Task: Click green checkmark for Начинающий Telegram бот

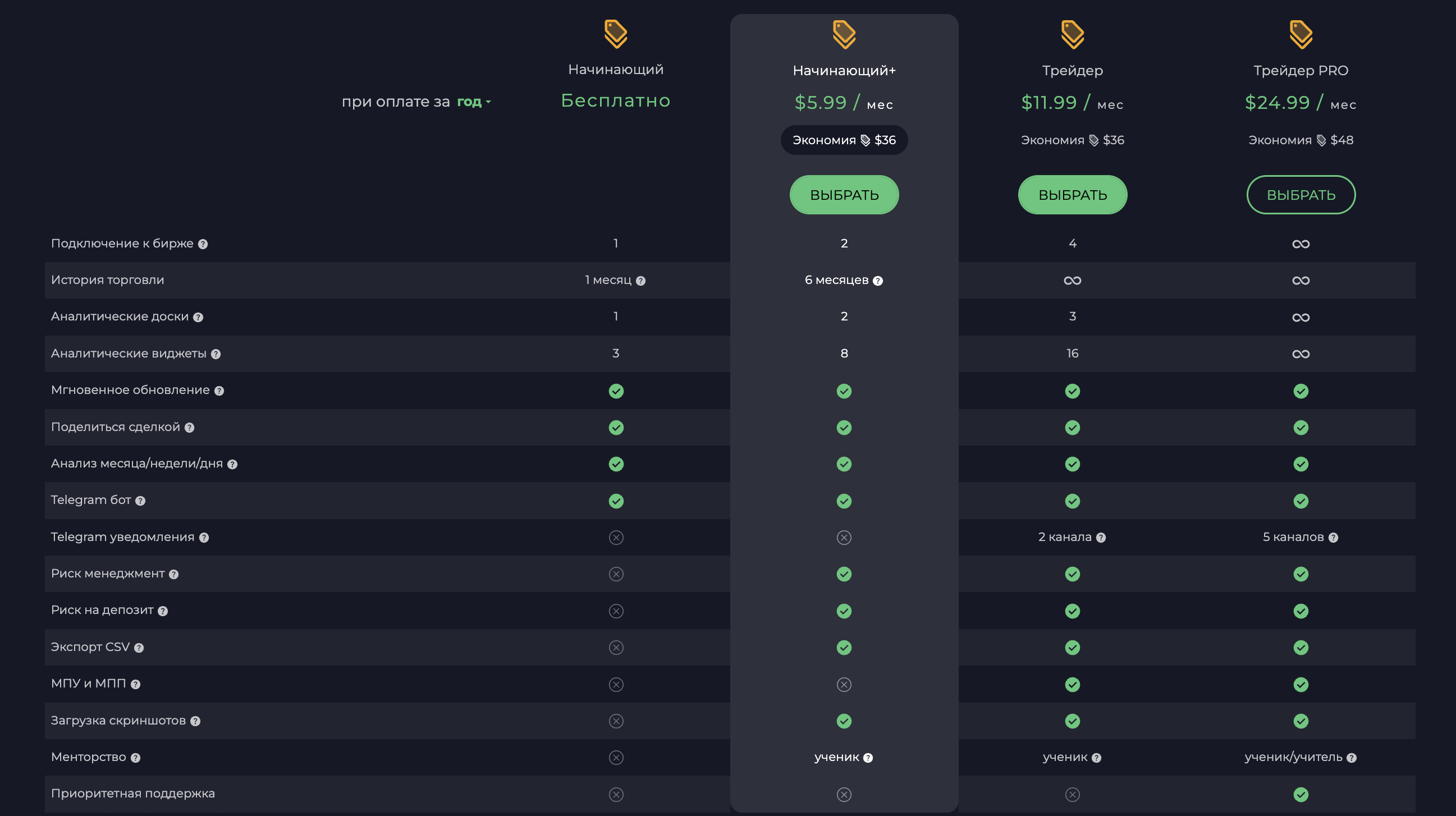Action: click(616, 501)
